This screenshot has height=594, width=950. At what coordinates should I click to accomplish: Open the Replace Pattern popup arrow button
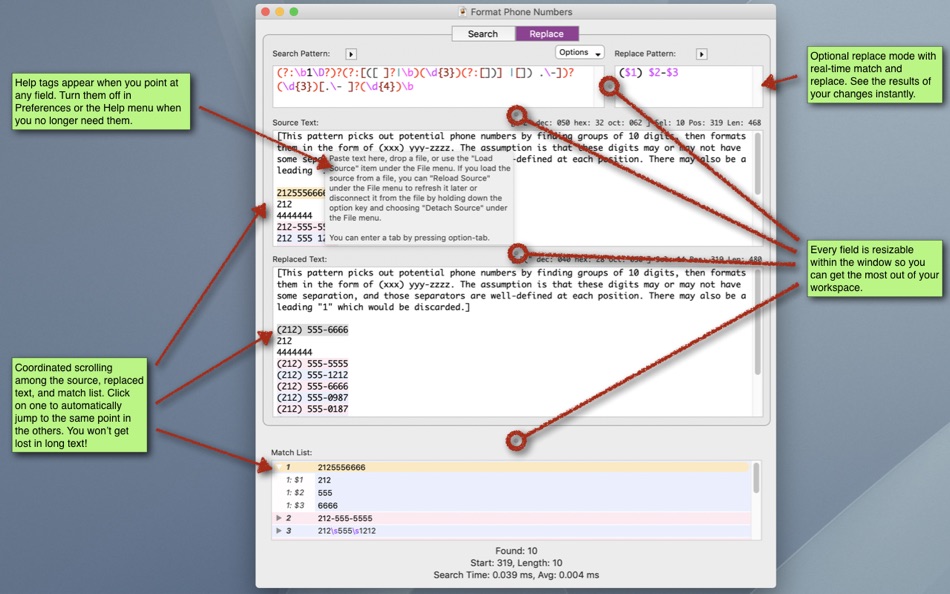(702, 54)
